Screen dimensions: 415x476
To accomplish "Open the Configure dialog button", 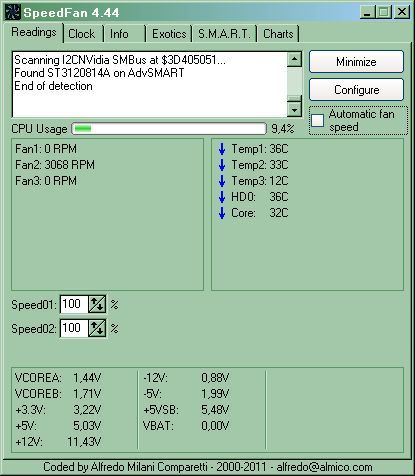I will point(356,90).
